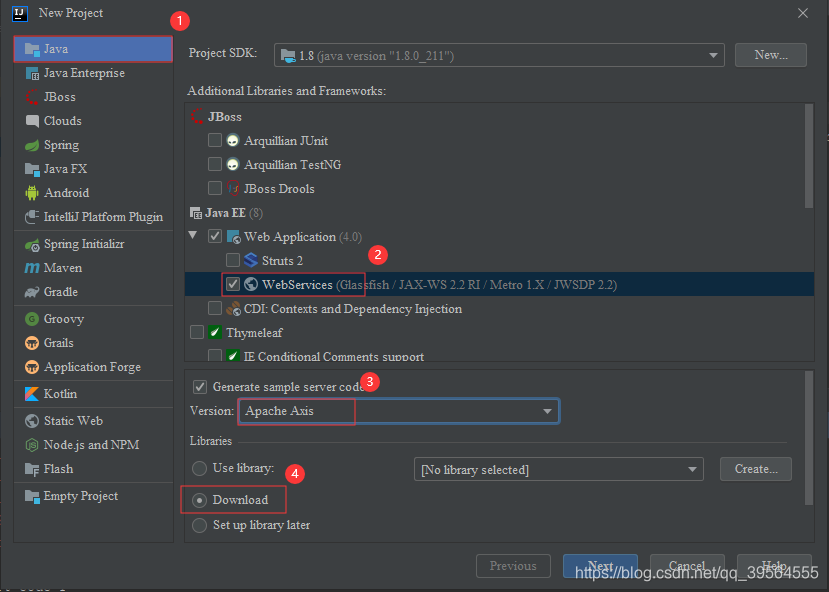
Task: Click the Flash folder icon
Action: click(32, 469)
